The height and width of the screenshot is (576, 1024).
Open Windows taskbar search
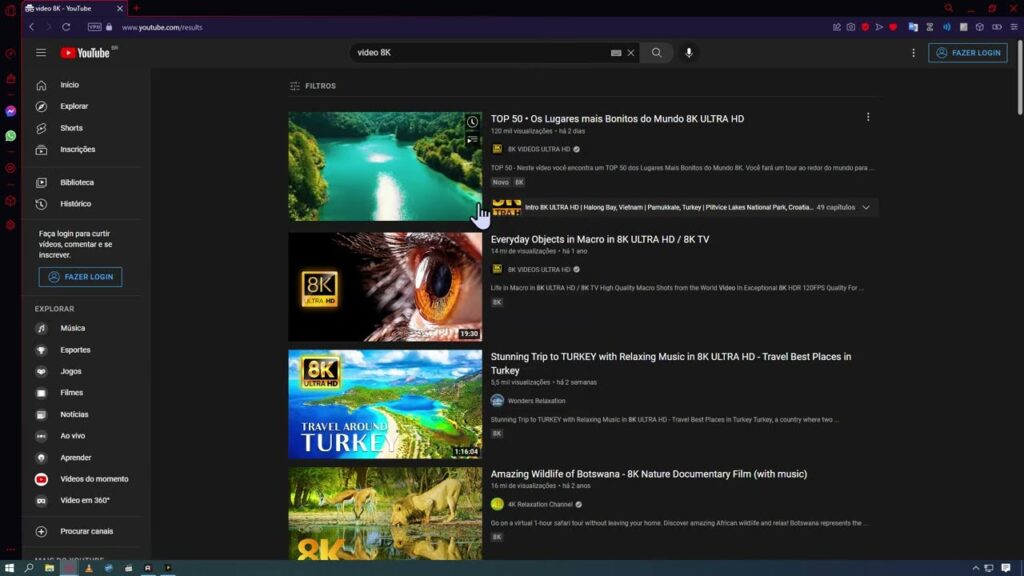[x=29, y=568]
